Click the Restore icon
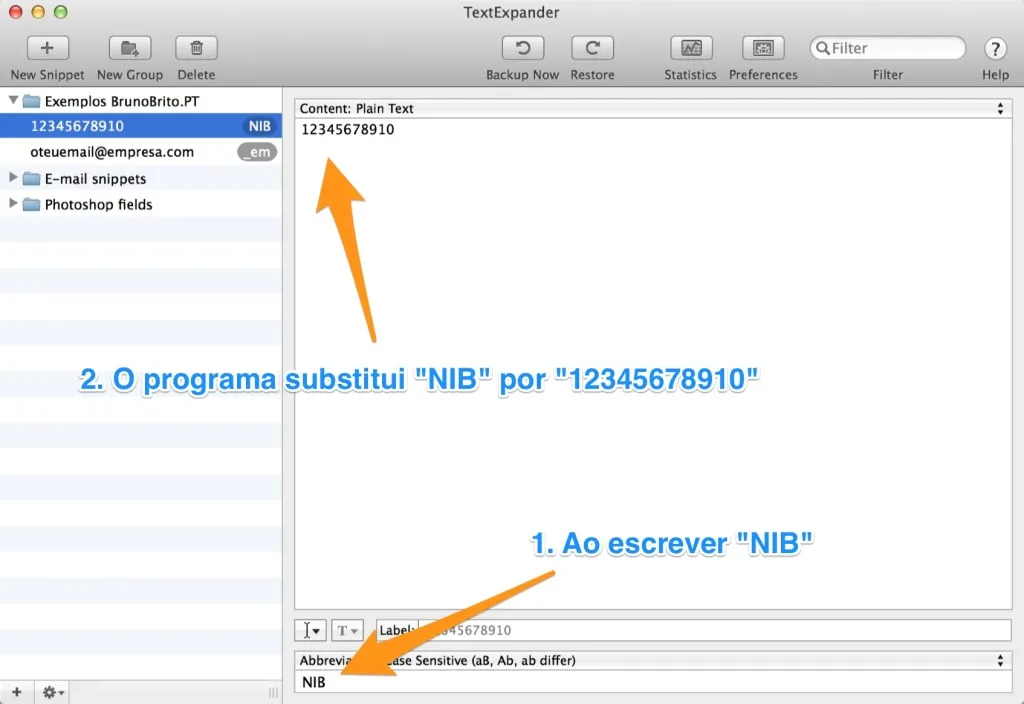This screenshot has height=704, width=1024. [592, 48]
